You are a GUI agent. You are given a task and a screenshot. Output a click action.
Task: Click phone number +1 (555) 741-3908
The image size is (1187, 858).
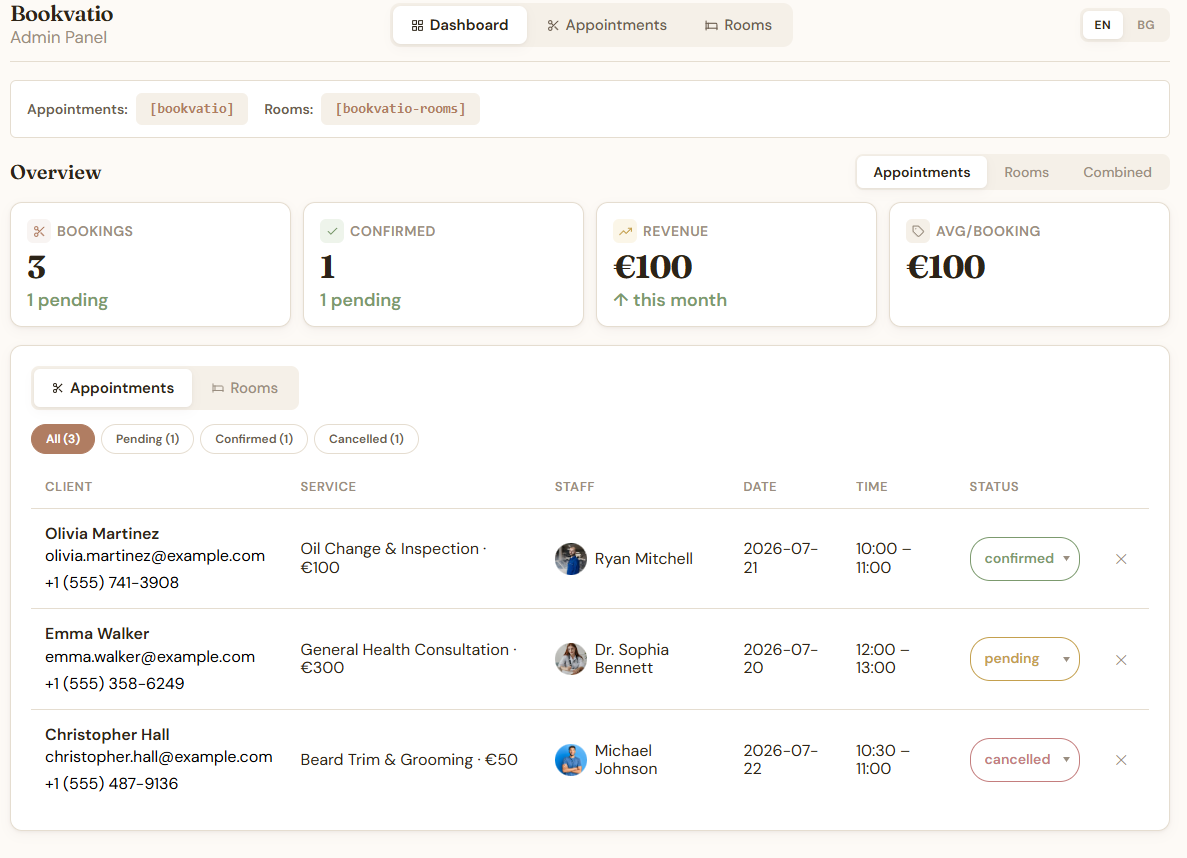point(112,582)
